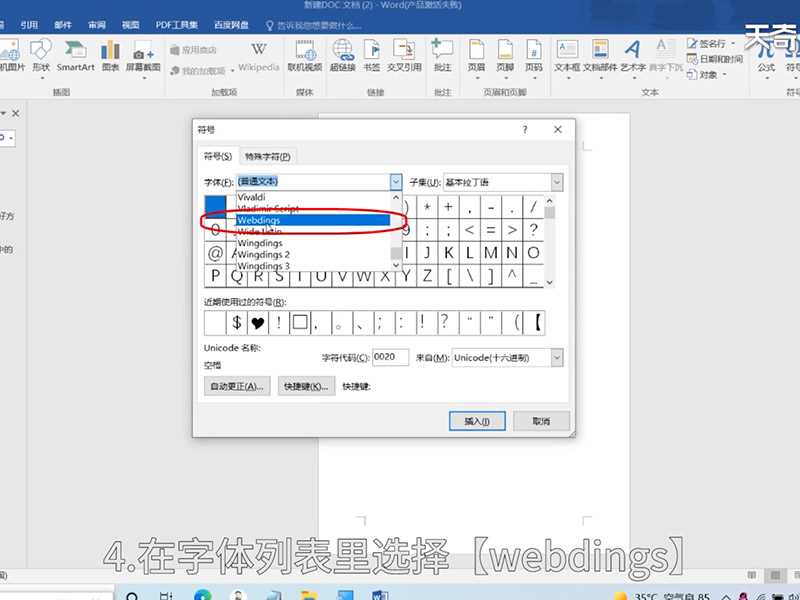
Task: Click the Word icon in the taskbar
Action: coord(379,595)
